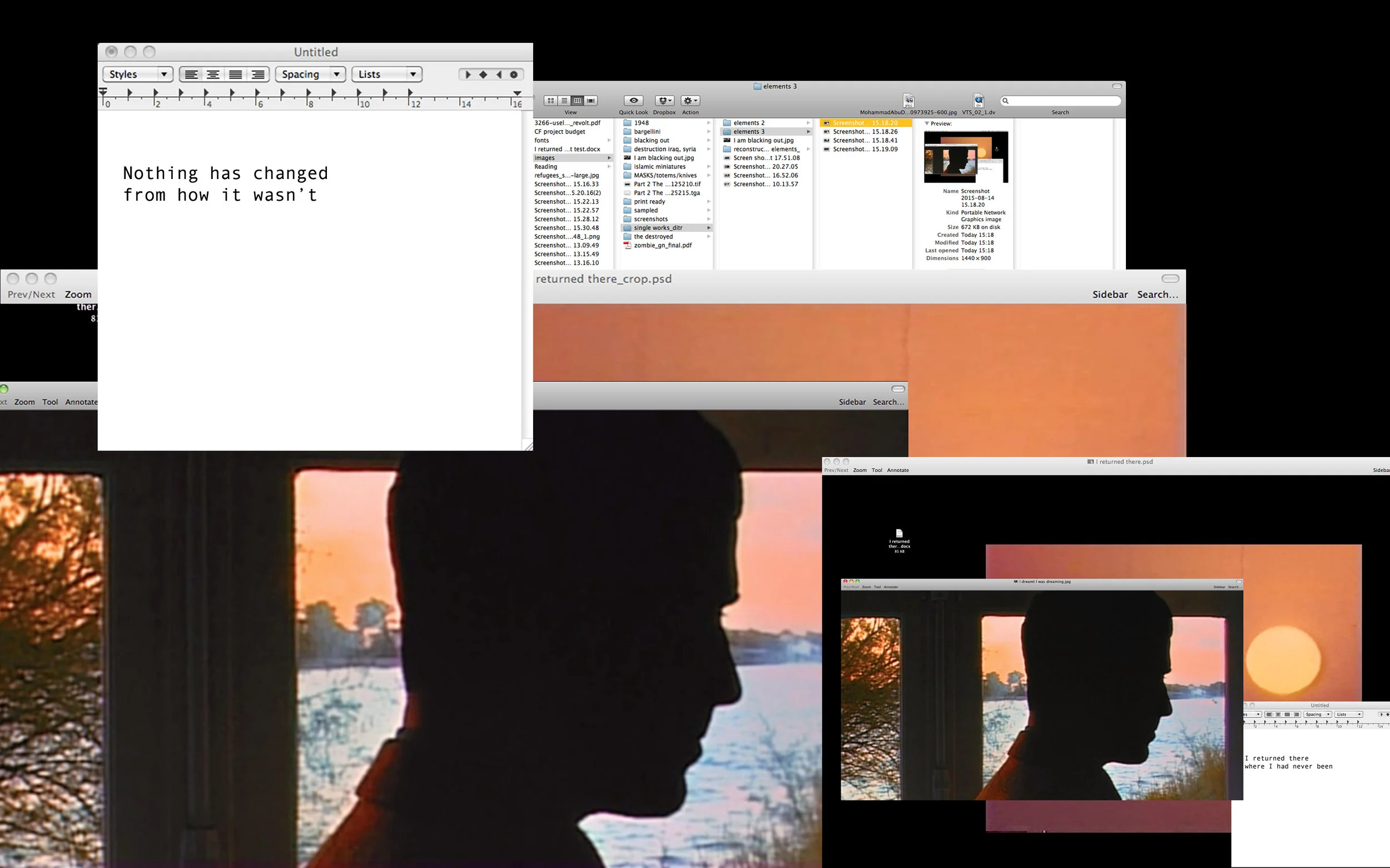Switch Finder to Cover Flow view

click(x=590, y=101)
